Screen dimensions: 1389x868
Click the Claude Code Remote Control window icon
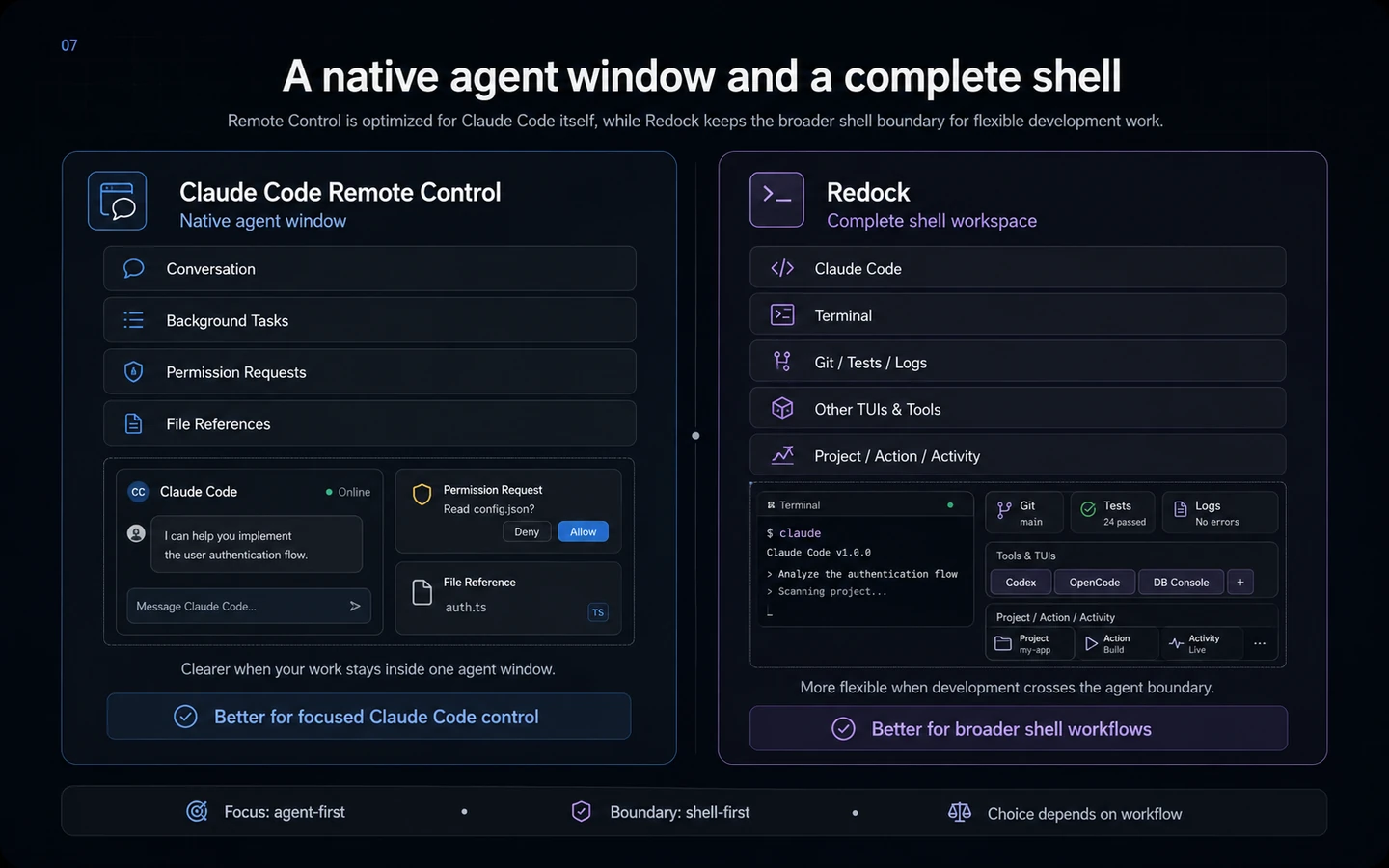tap(117, 201)
